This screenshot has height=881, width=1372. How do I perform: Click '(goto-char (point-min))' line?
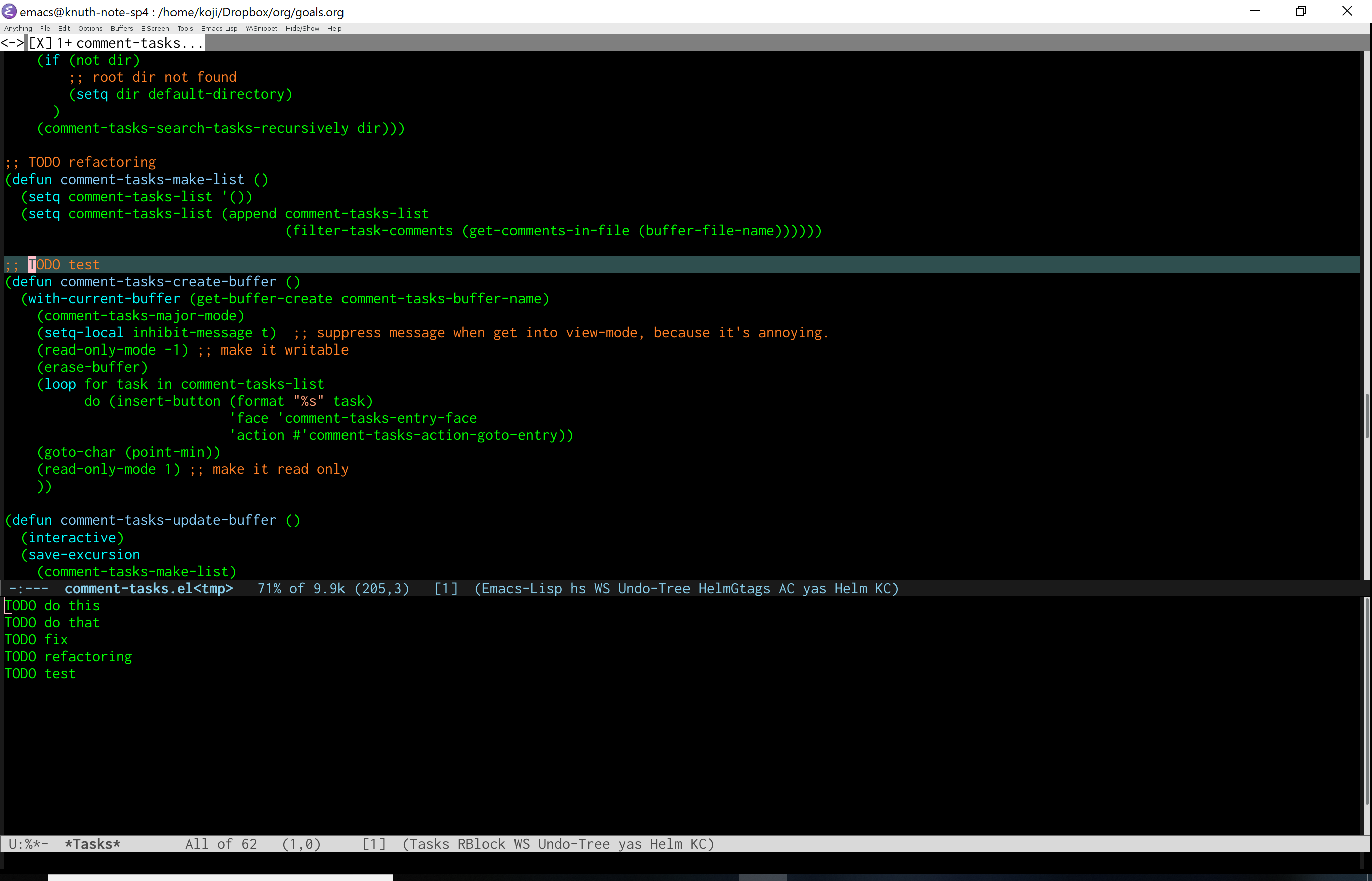point(128,452)
